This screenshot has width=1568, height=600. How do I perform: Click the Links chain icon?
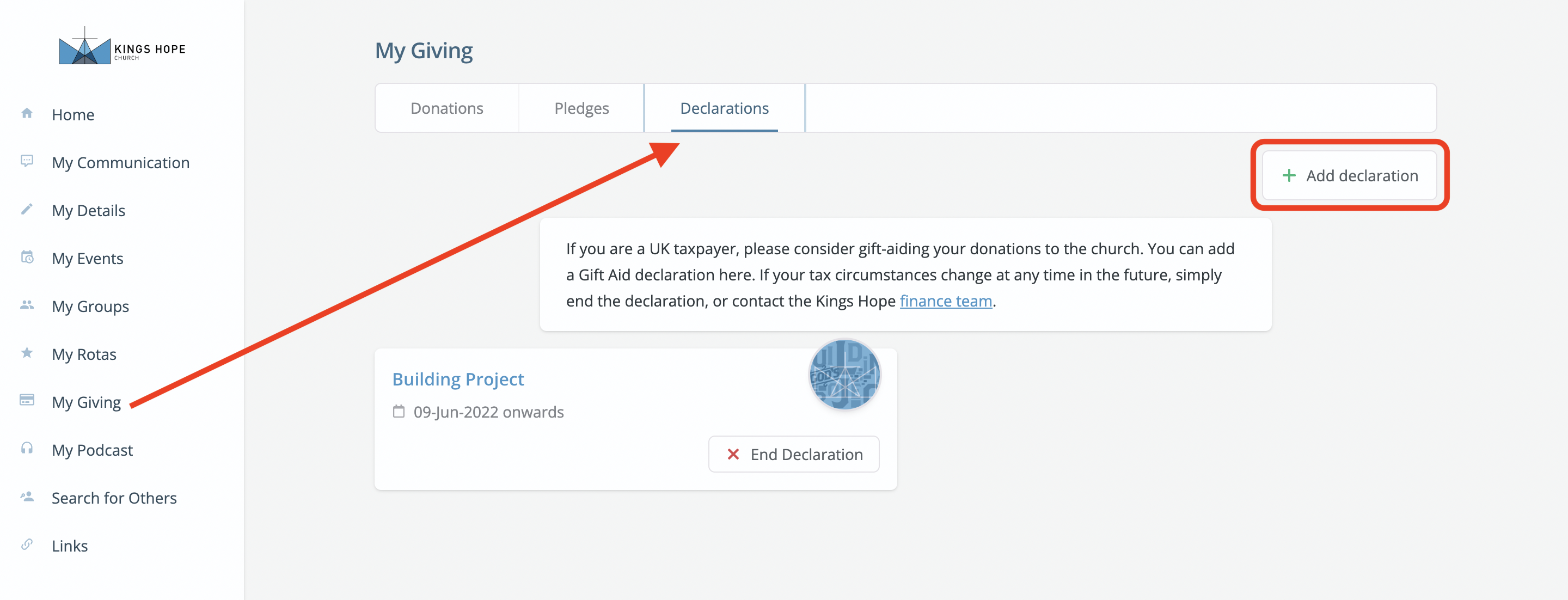pyautogui.click(x=27, y=544)
